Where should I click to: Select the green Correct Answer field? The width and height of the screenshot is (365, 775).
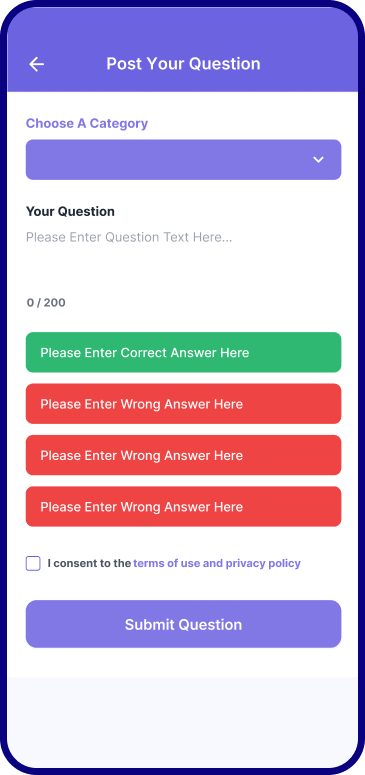tap(183, 352)
